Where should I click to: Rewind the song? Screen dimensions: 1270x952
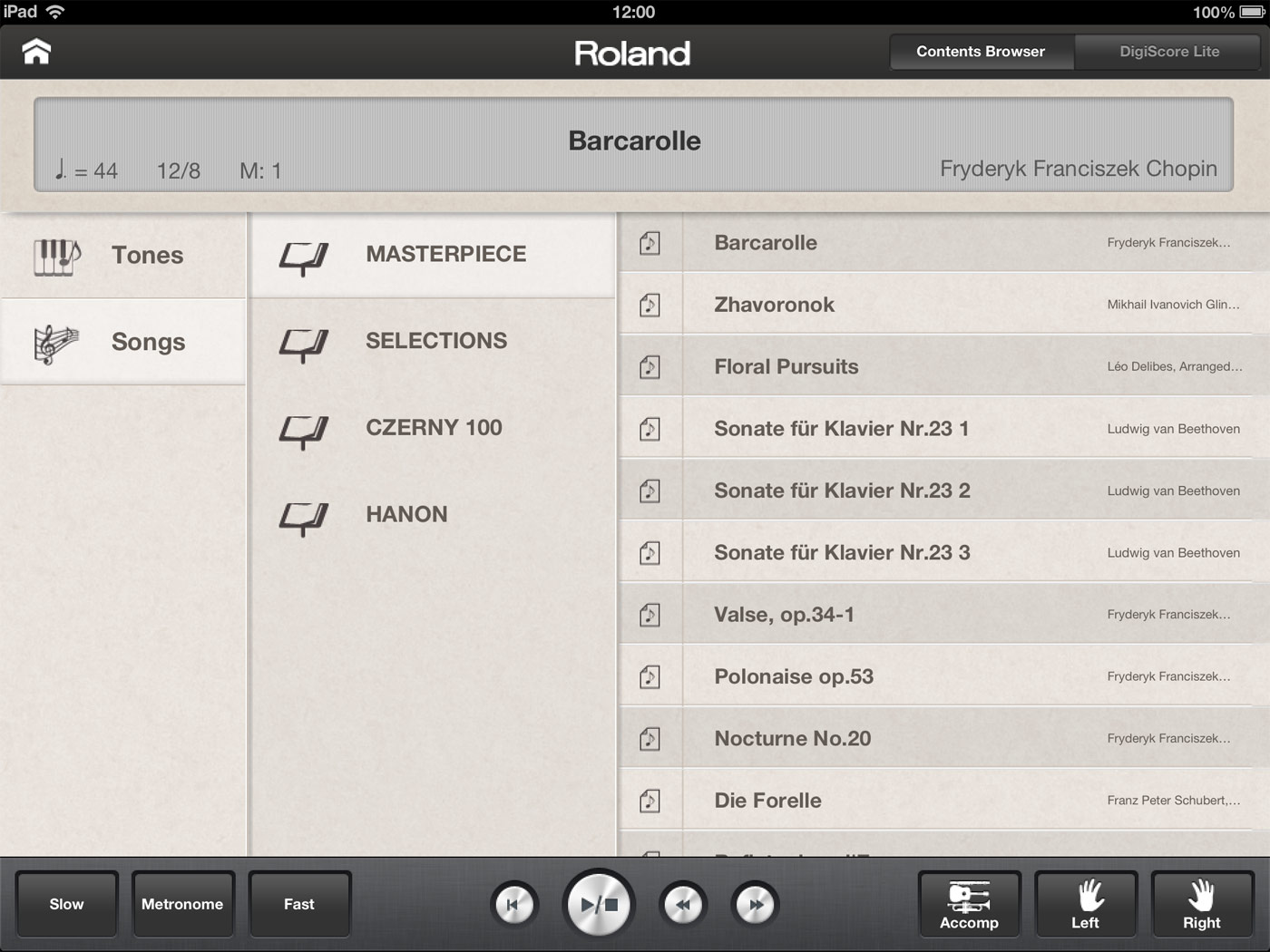(x=683, y=905)
